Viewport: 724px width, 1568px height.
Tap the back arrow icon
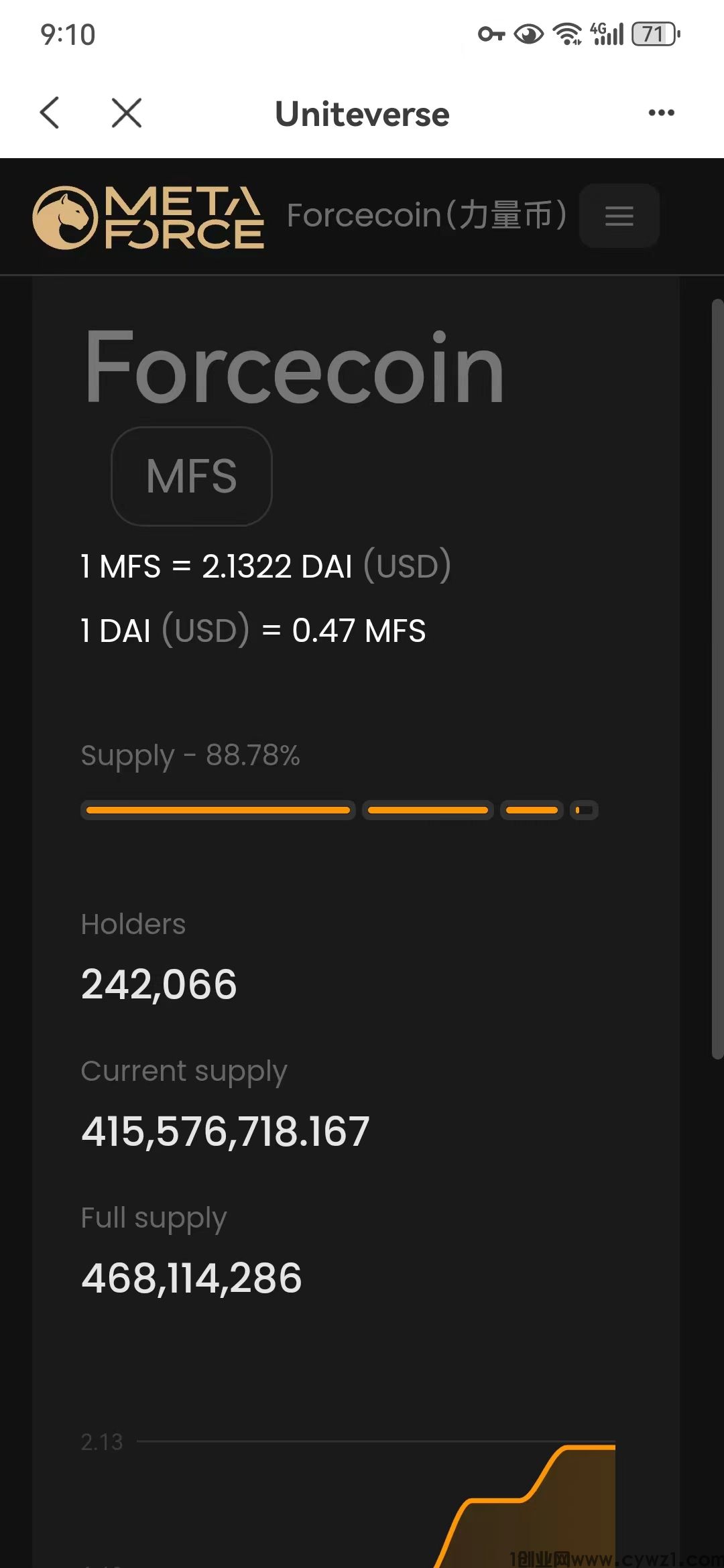click(x=50, y=113)
